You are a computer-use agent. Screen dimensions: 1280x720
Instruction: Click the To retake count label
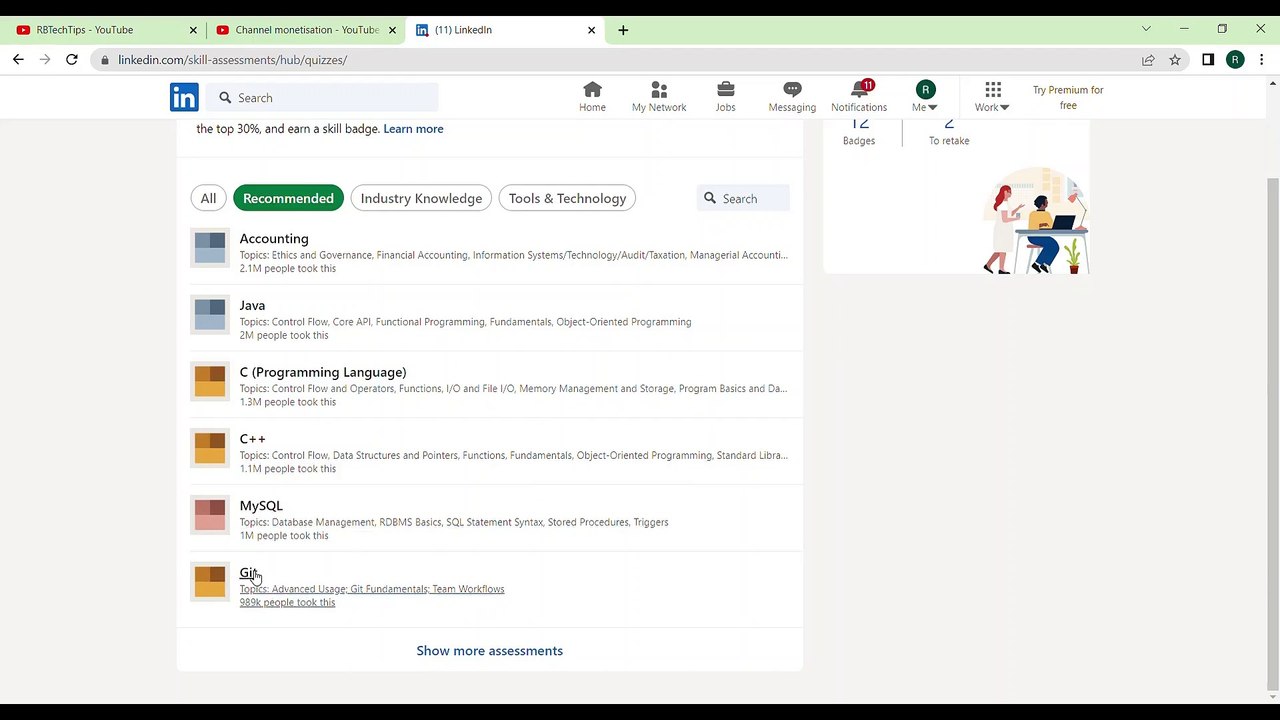[x=949, y=141]
